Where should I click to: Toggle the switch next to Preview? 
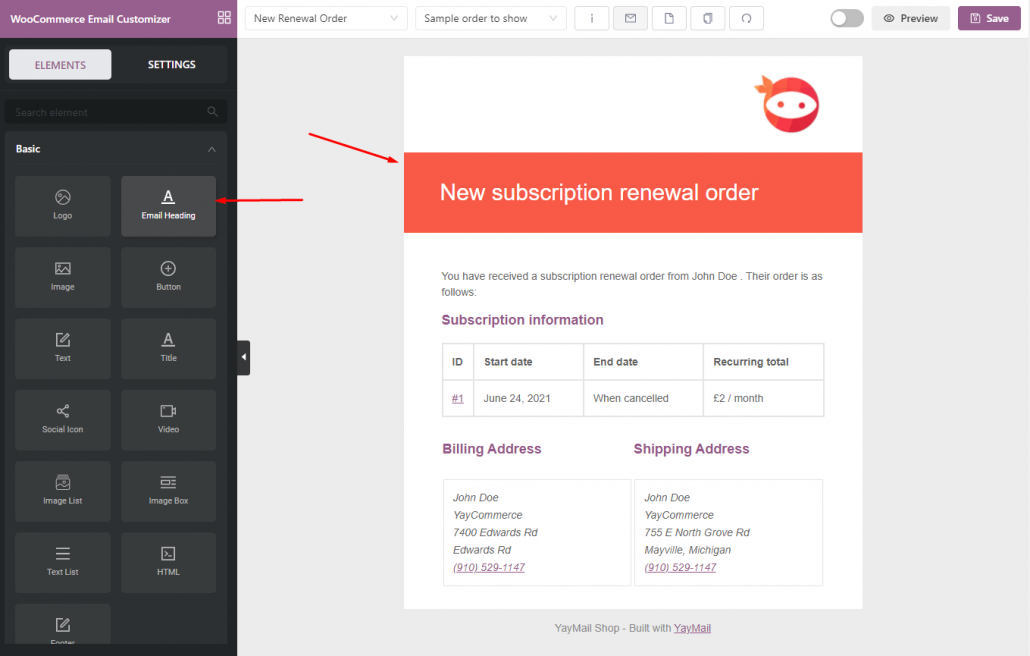pos(847,18)
